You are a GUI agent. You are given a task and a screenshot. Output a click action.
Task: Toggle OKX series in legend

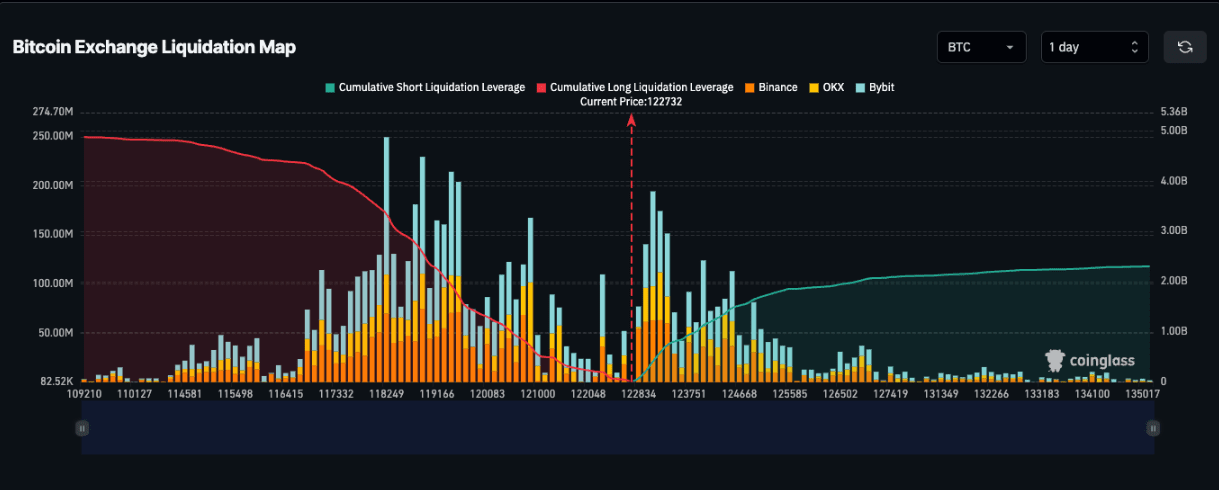coord(826,87)
